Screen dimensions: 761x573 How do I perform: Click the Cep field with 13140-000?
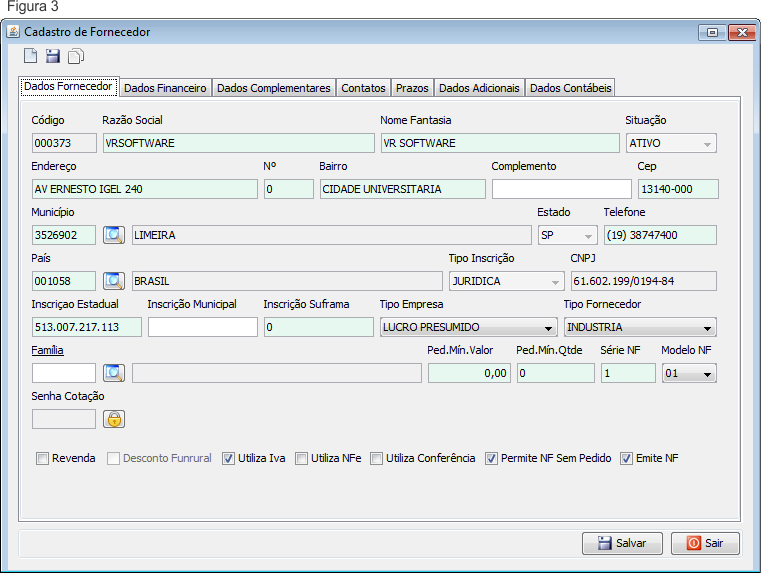(678, 189)
